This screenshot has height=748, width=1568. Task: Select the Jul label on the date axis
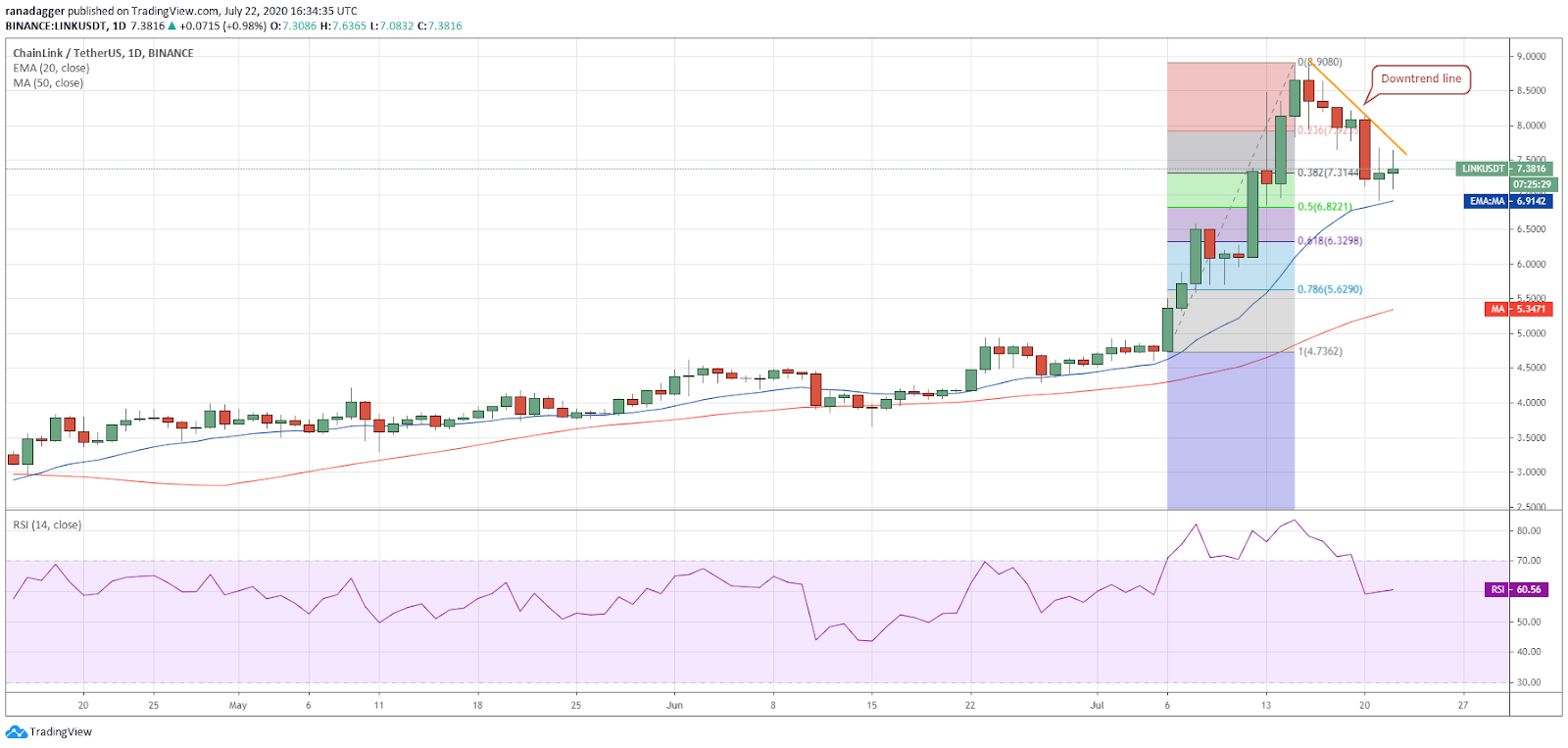point(1097,705)
